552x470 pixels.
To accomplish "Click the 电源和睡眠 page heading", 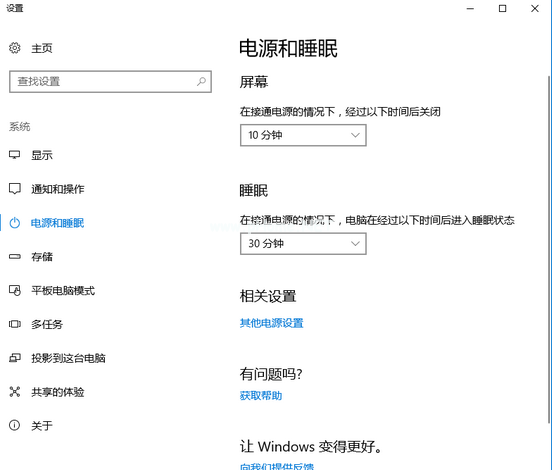I will (289, 48).
